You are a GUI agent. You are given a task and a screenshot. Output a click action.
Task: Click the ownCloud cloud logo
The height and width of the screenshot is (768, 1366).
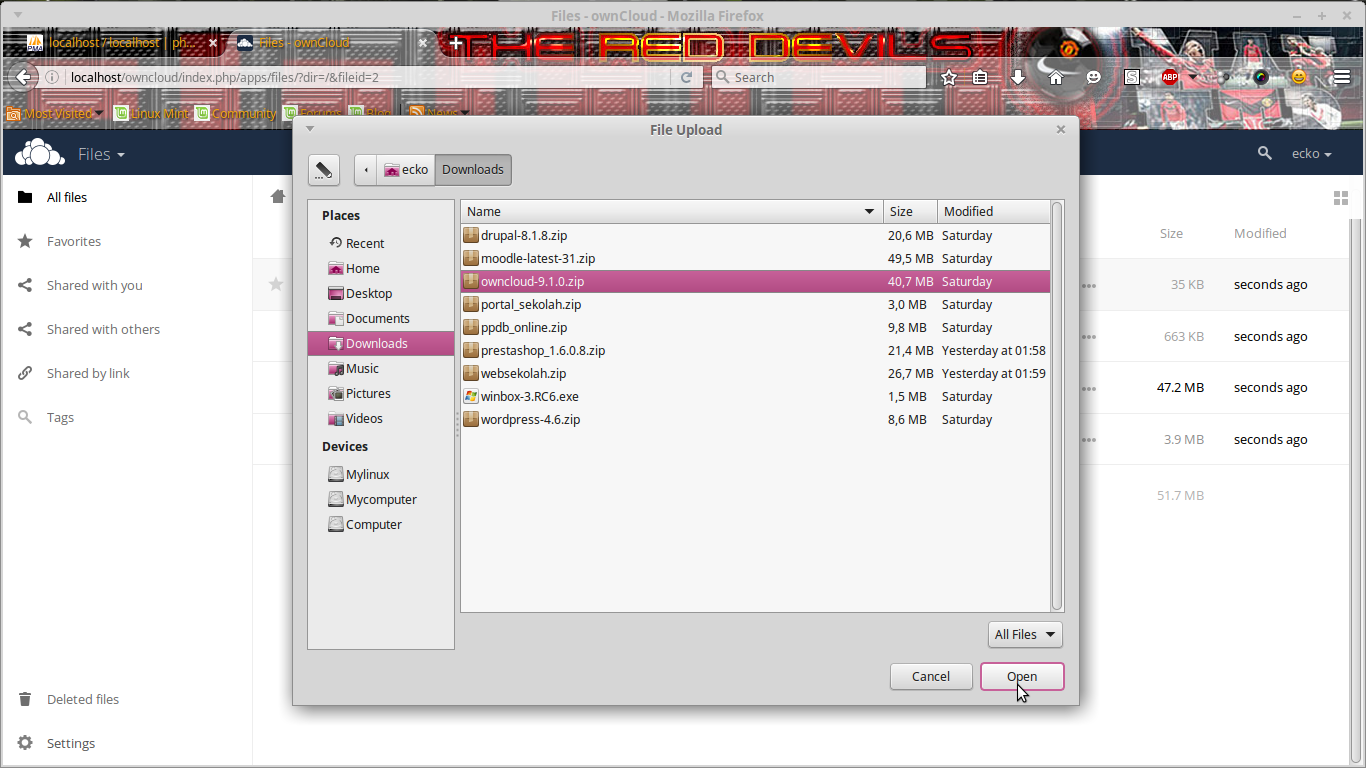[x=40, y=153]
